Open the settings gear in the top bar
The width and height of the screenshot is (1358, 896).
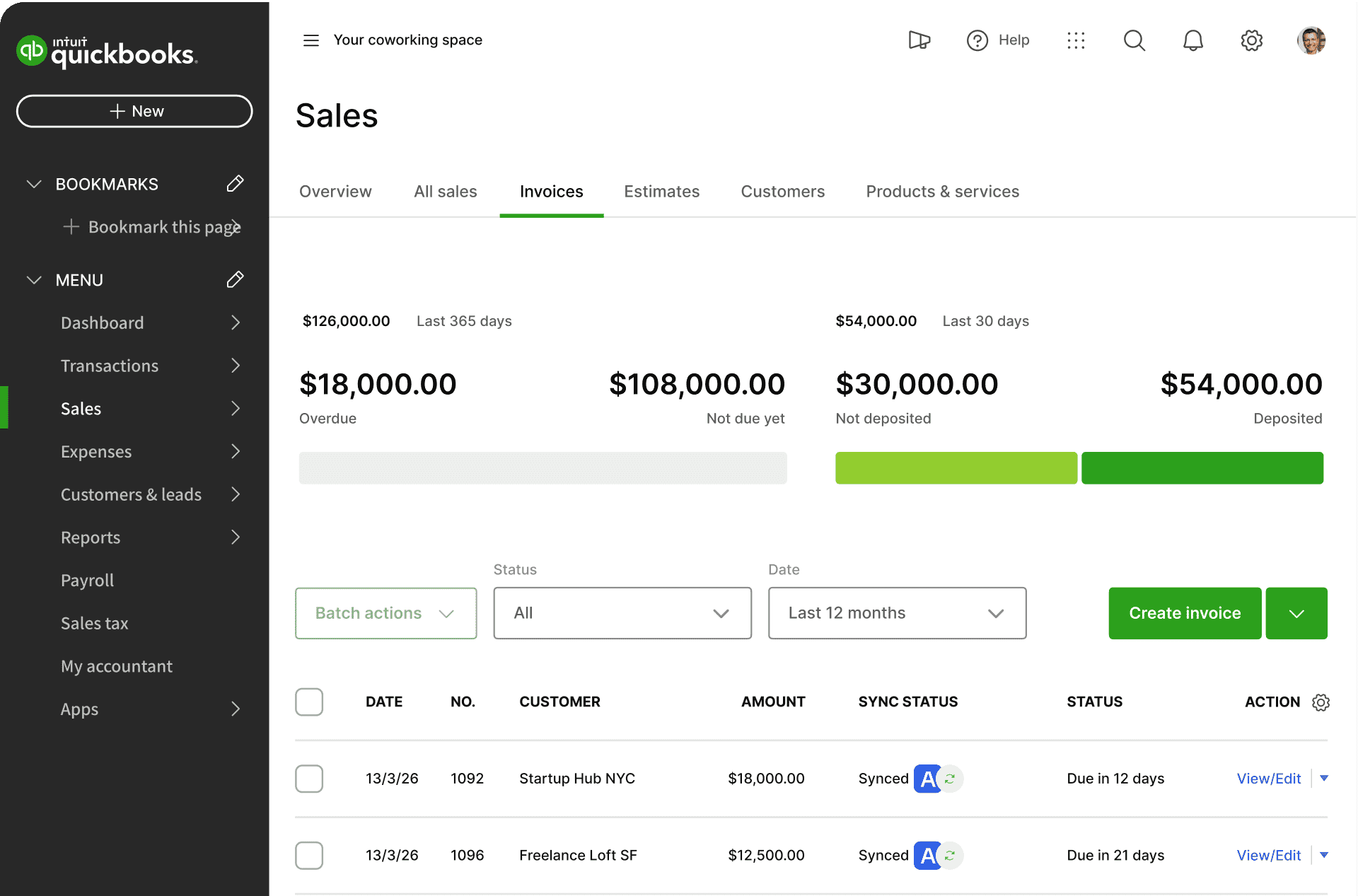(x=1251, y=40)
